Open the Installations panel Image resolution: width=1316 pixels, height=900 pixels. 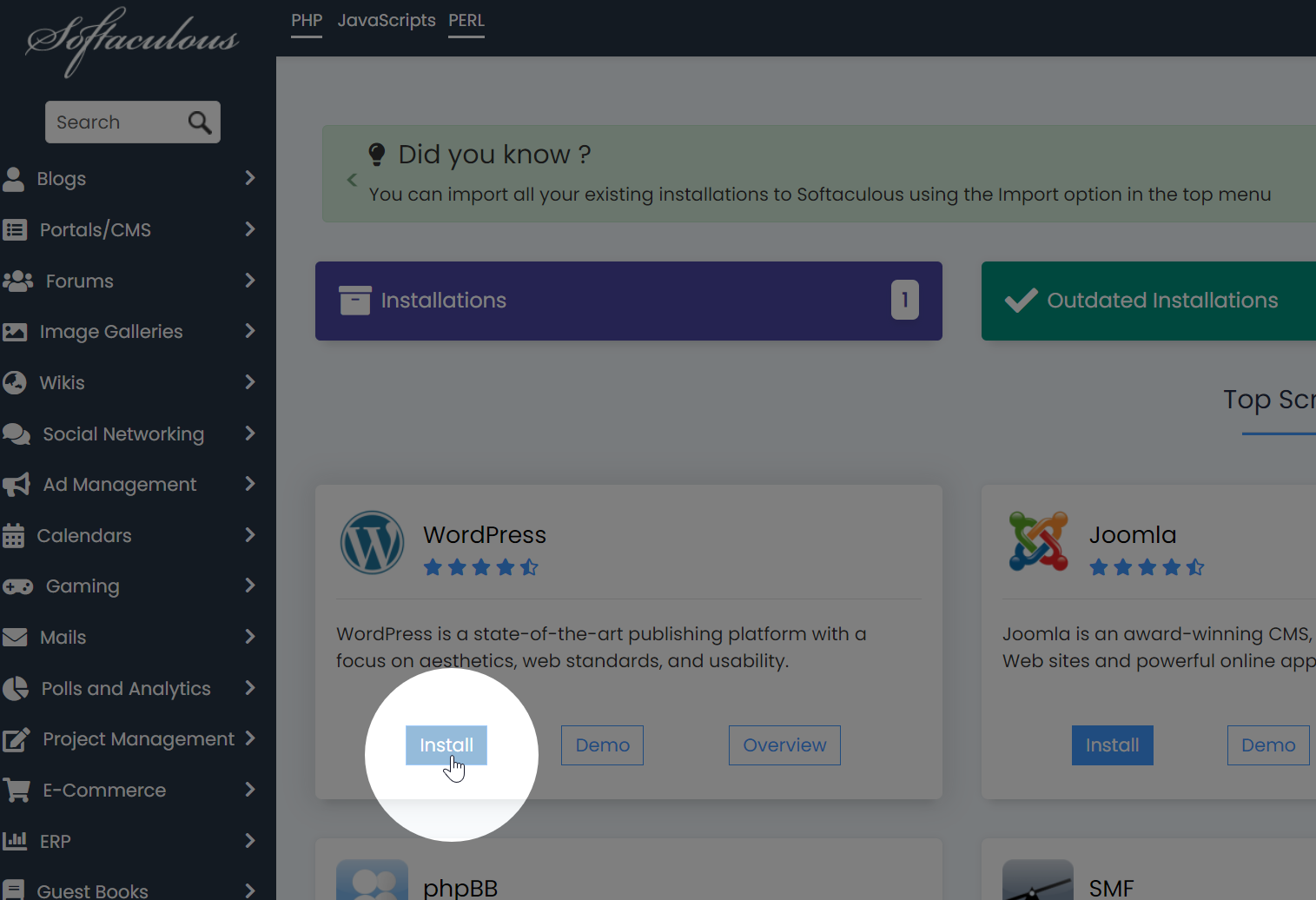point(629,301)
